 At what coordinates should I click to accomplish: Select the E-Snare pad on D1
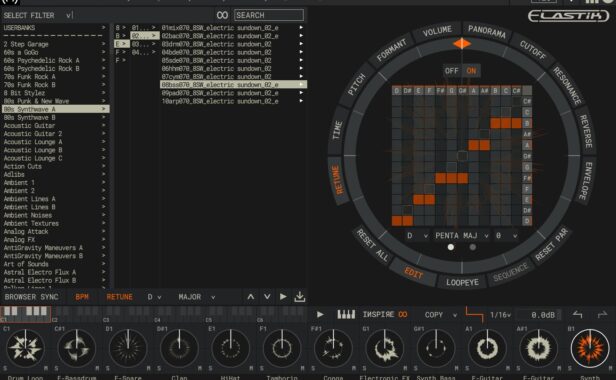click(x=128, y=349)
